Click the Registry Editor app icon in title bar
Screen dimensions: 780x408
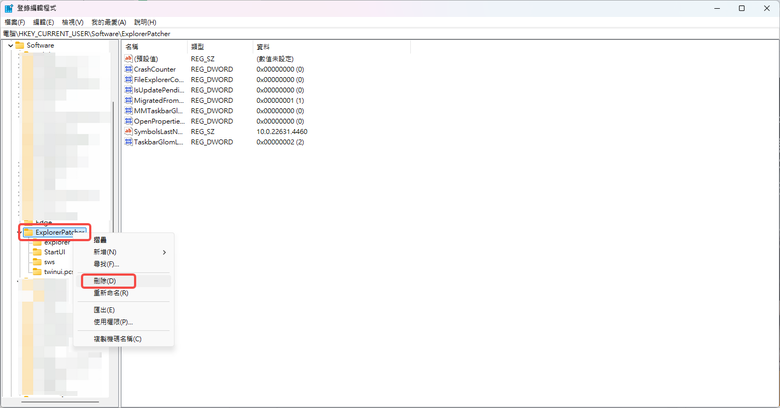tap(8, 8)
